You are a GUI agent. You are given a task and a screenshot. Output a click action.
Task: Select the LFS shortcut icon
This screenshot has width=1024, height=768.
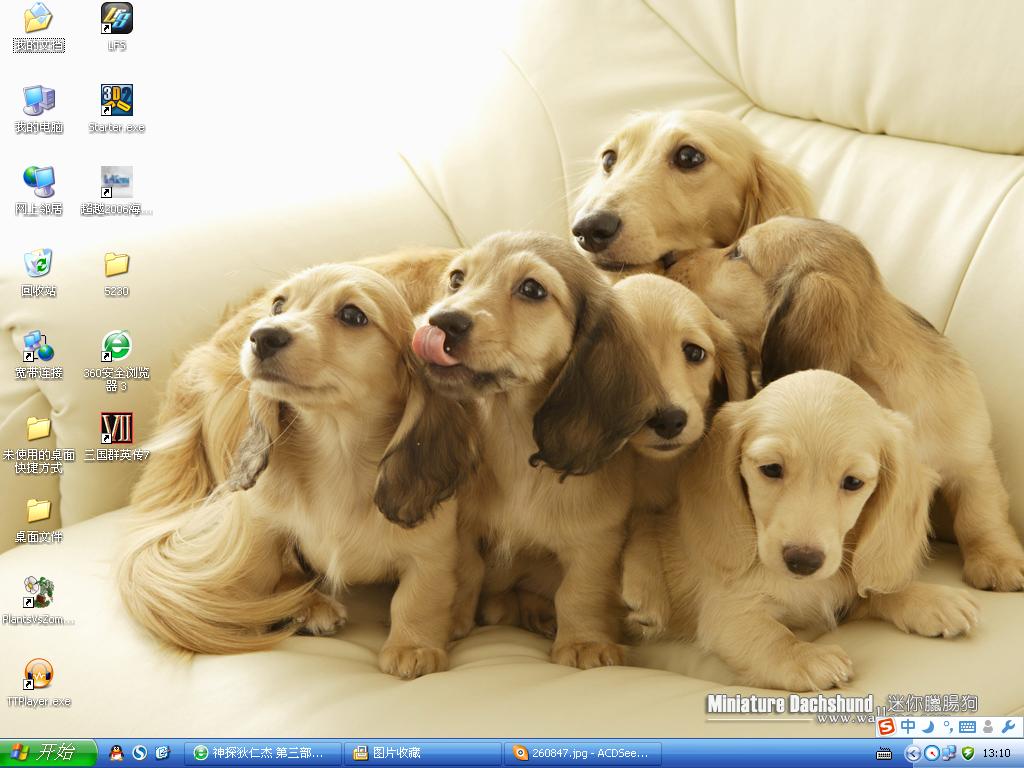click(x=116, y=27)
